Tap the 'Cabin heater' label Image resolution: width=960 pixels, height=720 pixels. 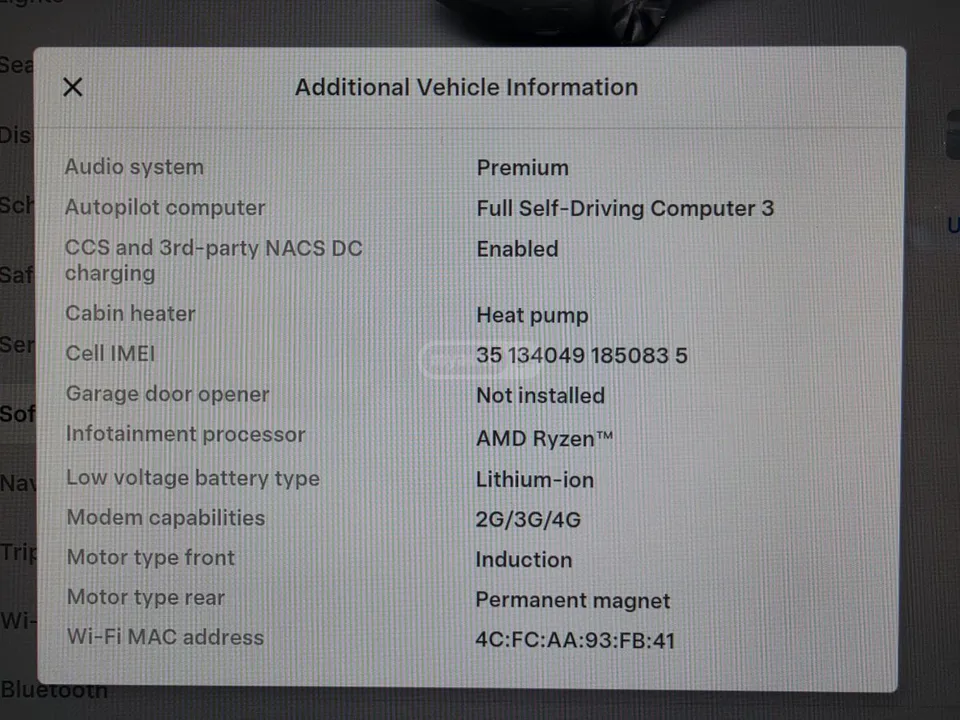pos(130,313)
